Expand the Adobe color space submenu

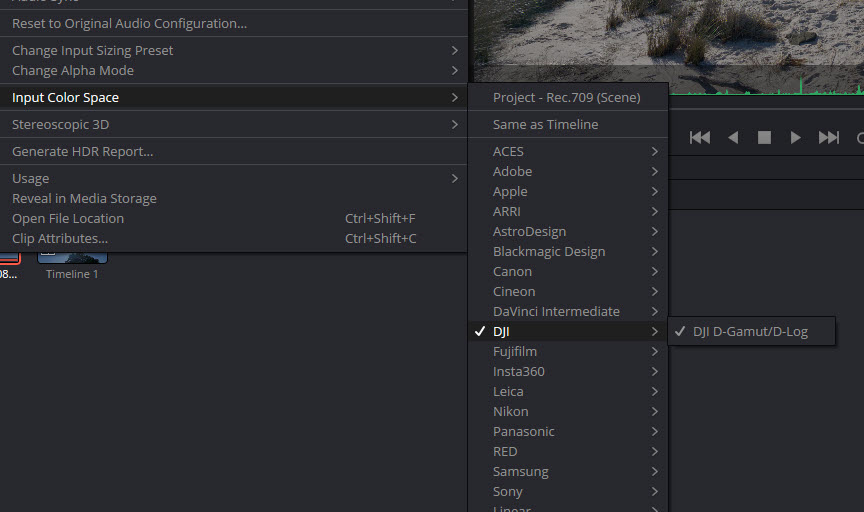click(x=568, y=171)
